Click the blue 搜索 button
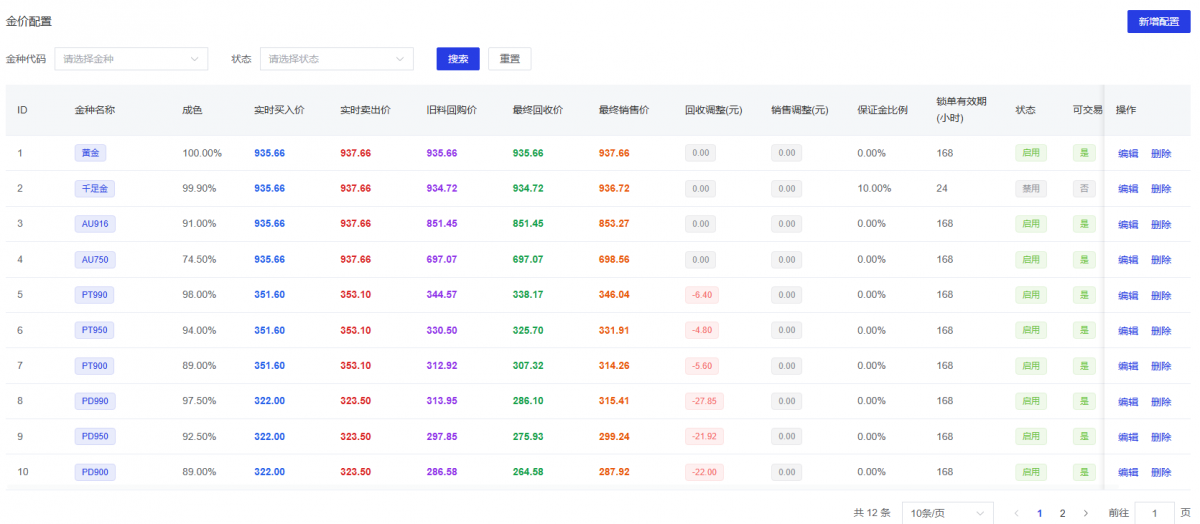1200x524 pixels. [458, 59]
